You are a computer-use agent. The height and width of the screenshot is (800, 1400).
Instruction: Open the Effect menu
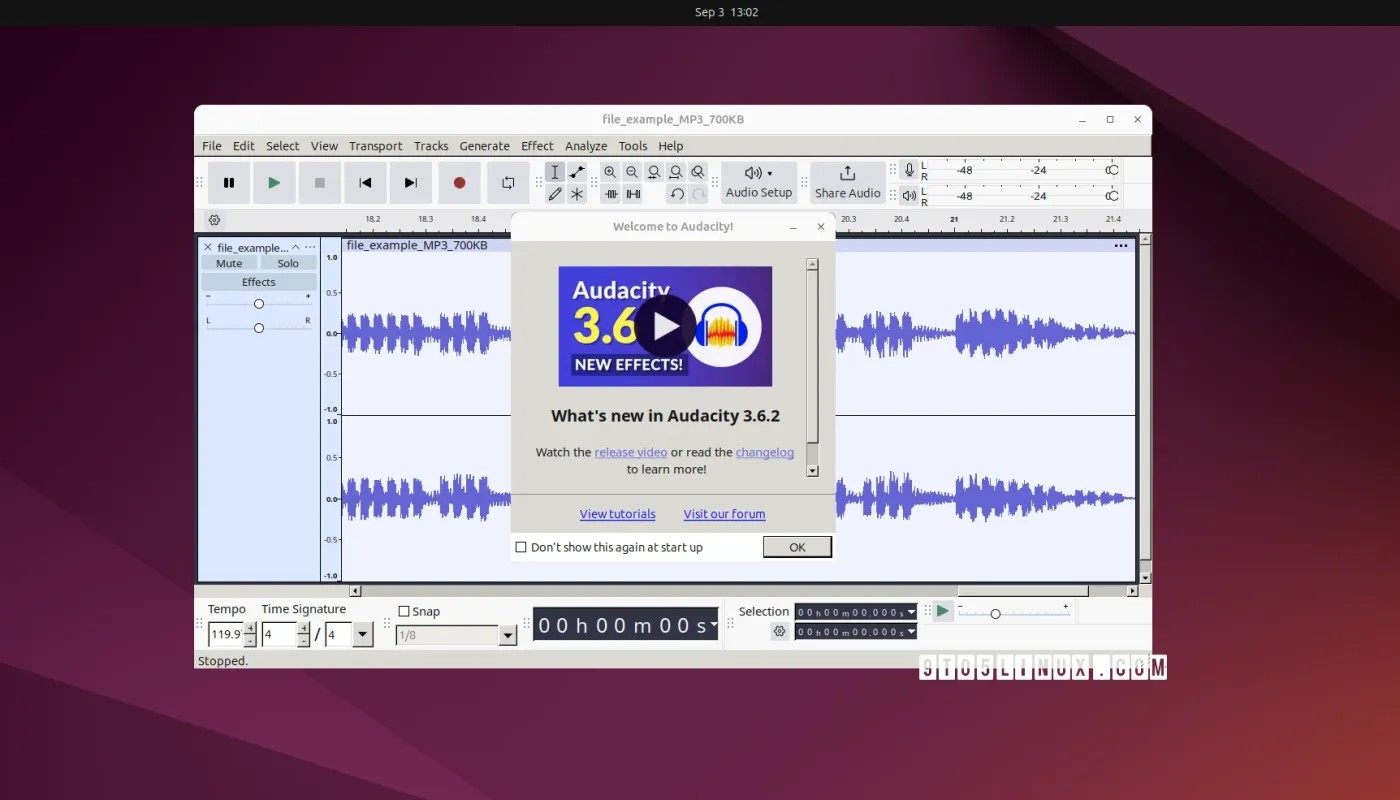click(x=537, y=145)
